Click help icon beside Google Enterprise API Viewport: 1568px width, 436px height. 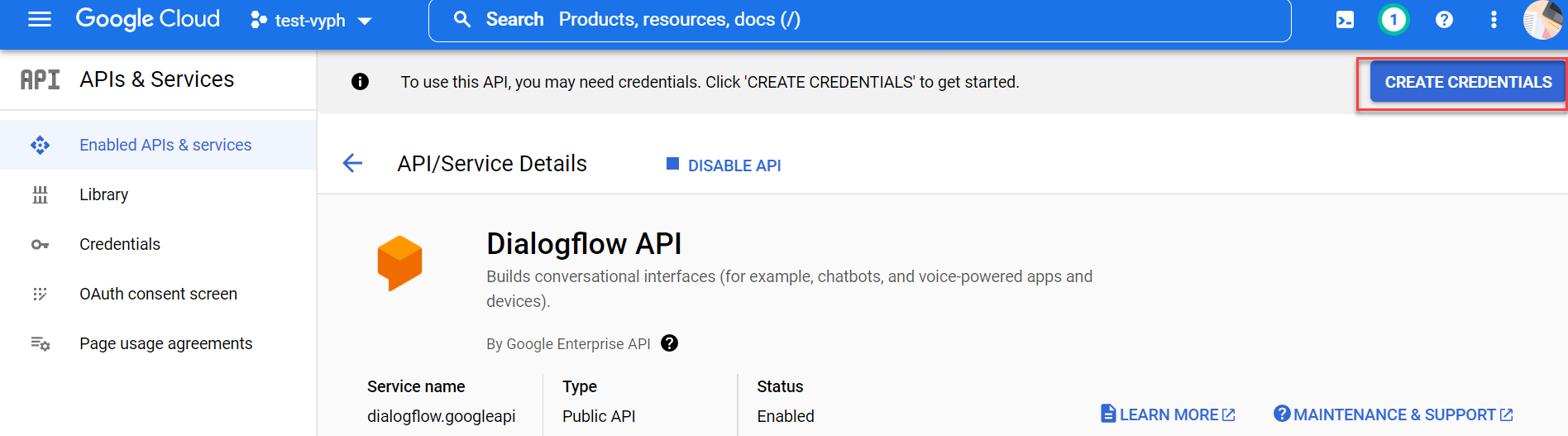(669, 343)
